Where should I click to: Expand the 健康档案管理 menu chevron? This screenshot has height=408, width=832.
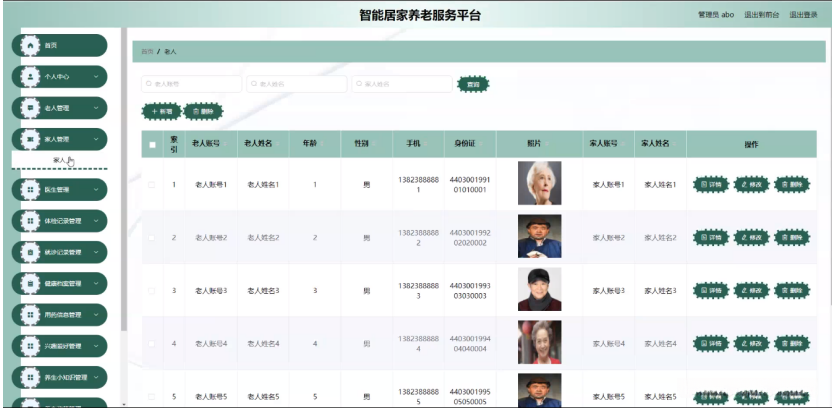pos(96,283)
